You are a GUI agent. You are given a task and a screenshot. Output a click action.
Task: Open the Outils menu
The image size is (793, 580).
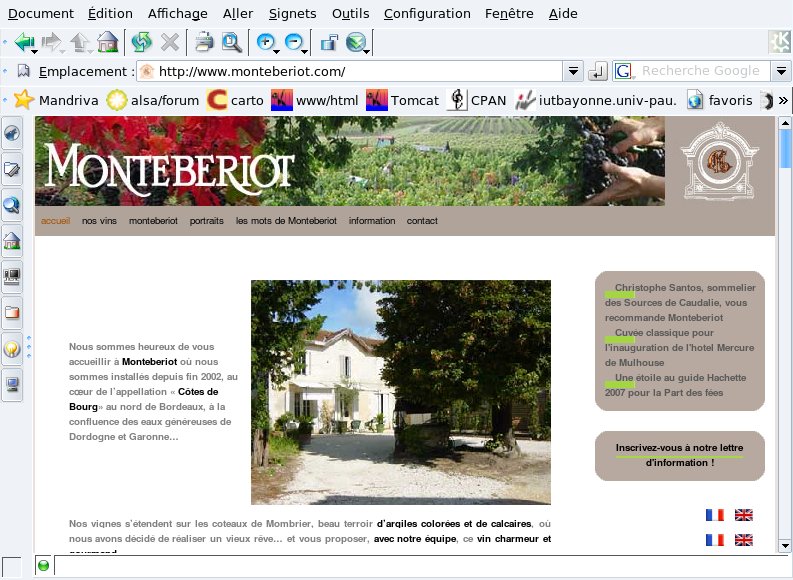(x=350, y=14)
